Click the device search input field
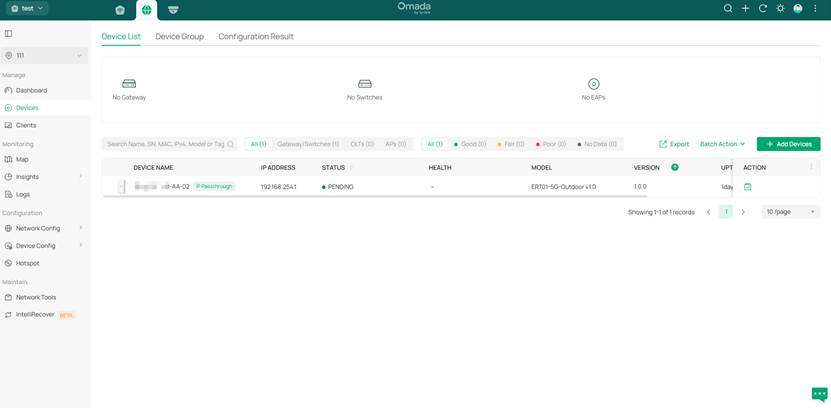The width and height of the screenshot is (831, 408). click(166, 144)
